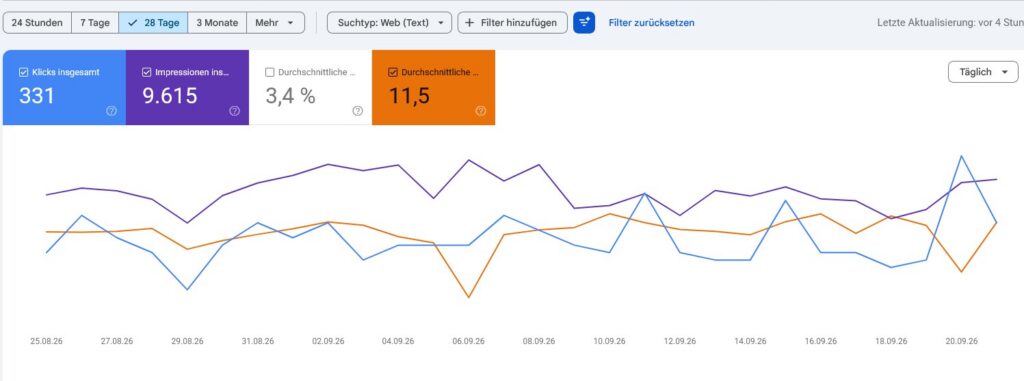1024x381 pixels.
Task: Click the 06.09.26 axis date label
Action: point(469,341)
